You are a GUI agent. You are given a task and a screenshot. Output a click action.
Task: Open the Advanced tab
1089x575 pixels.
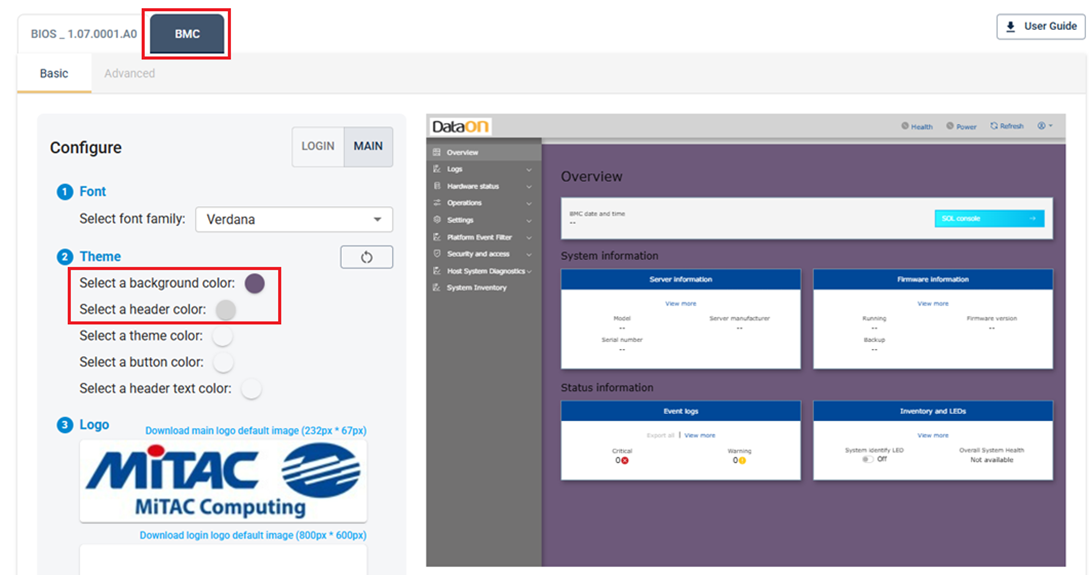[x=130, y=73]
